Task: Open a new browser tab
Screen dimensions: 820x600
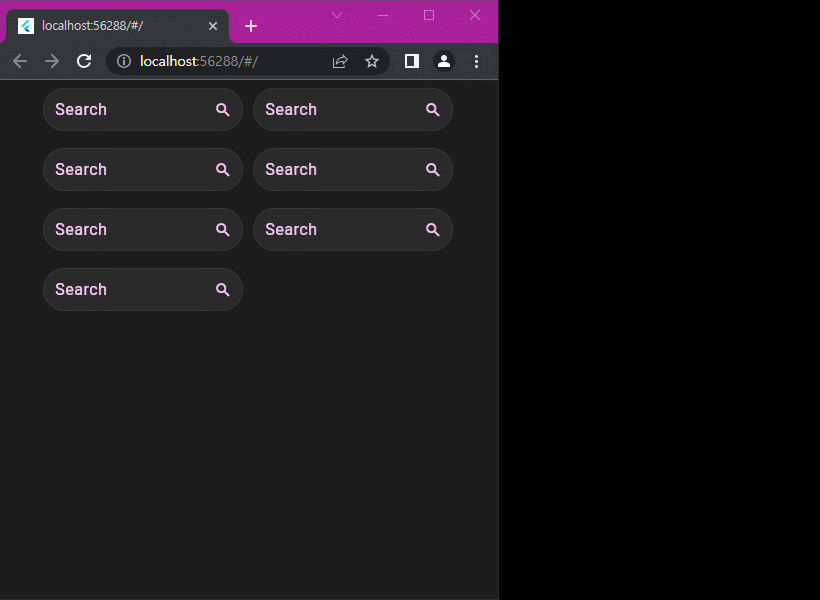Action: click(x=251, y=26)
